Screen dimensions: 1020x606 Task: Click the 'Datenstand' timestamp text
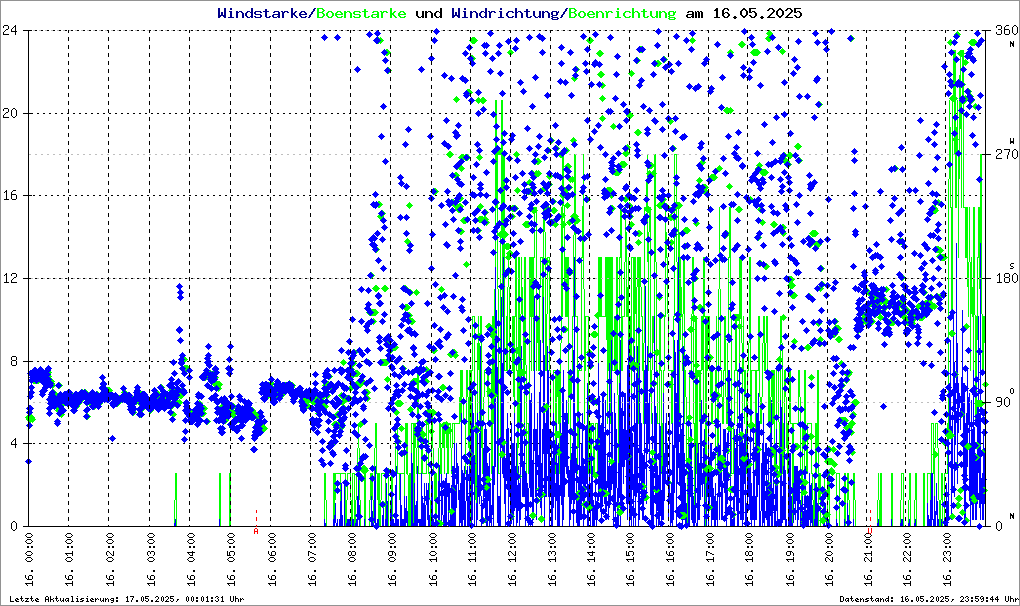coord(928,599)
